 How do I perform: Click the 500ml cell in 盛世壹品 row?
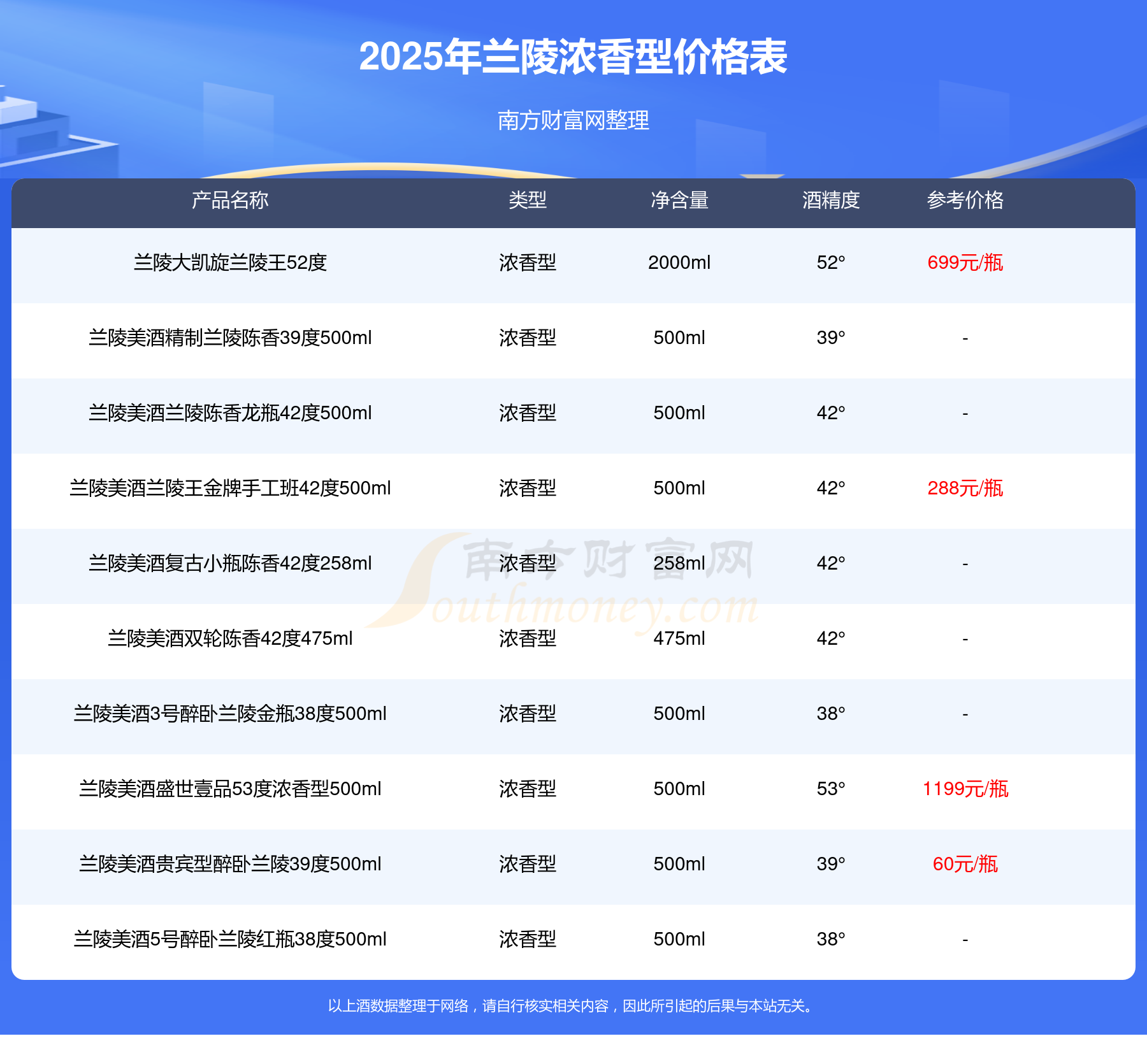click(679, 789)
